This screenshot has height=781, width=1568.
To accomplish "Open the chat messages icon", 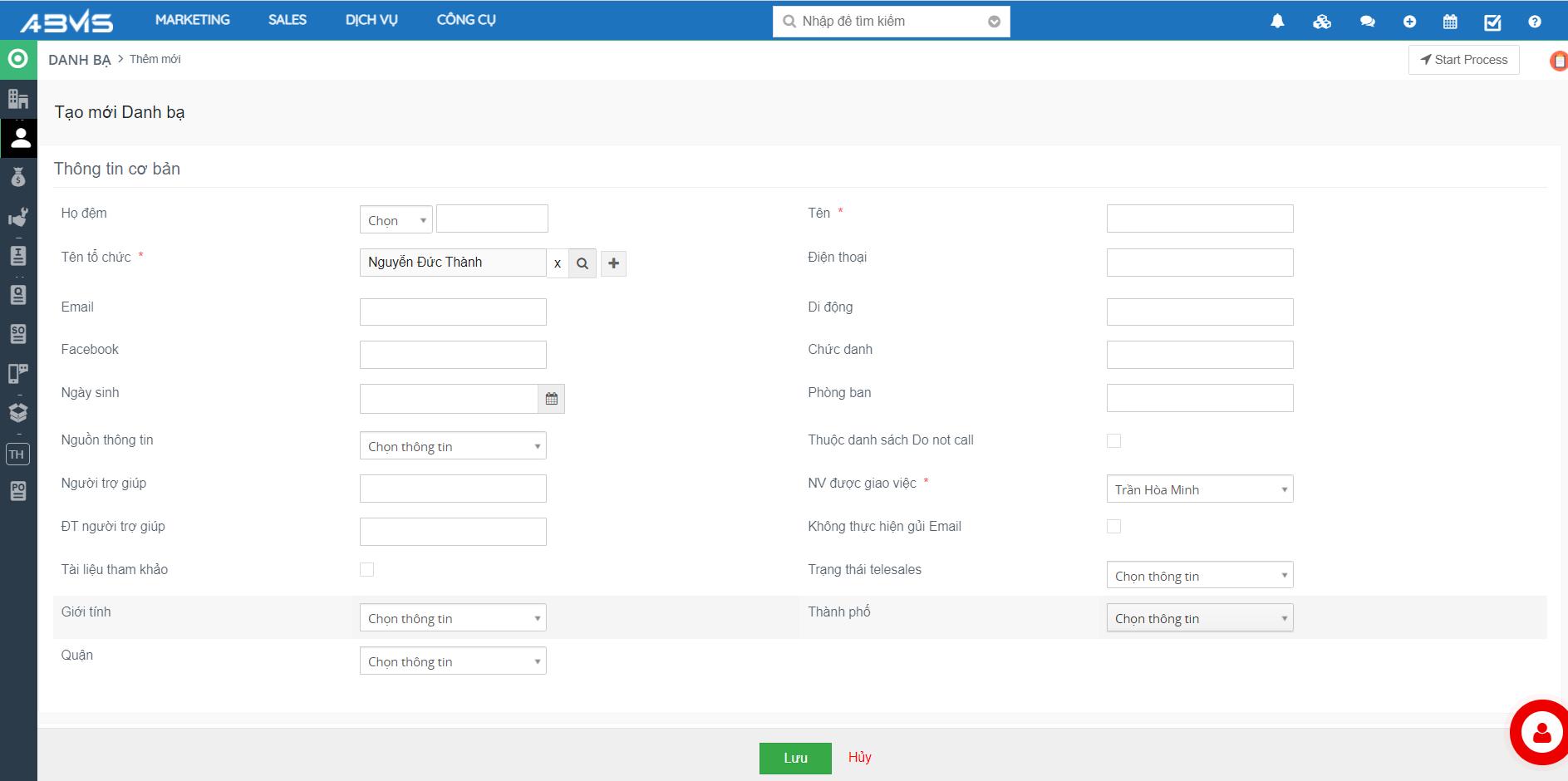I will 1367,22.
